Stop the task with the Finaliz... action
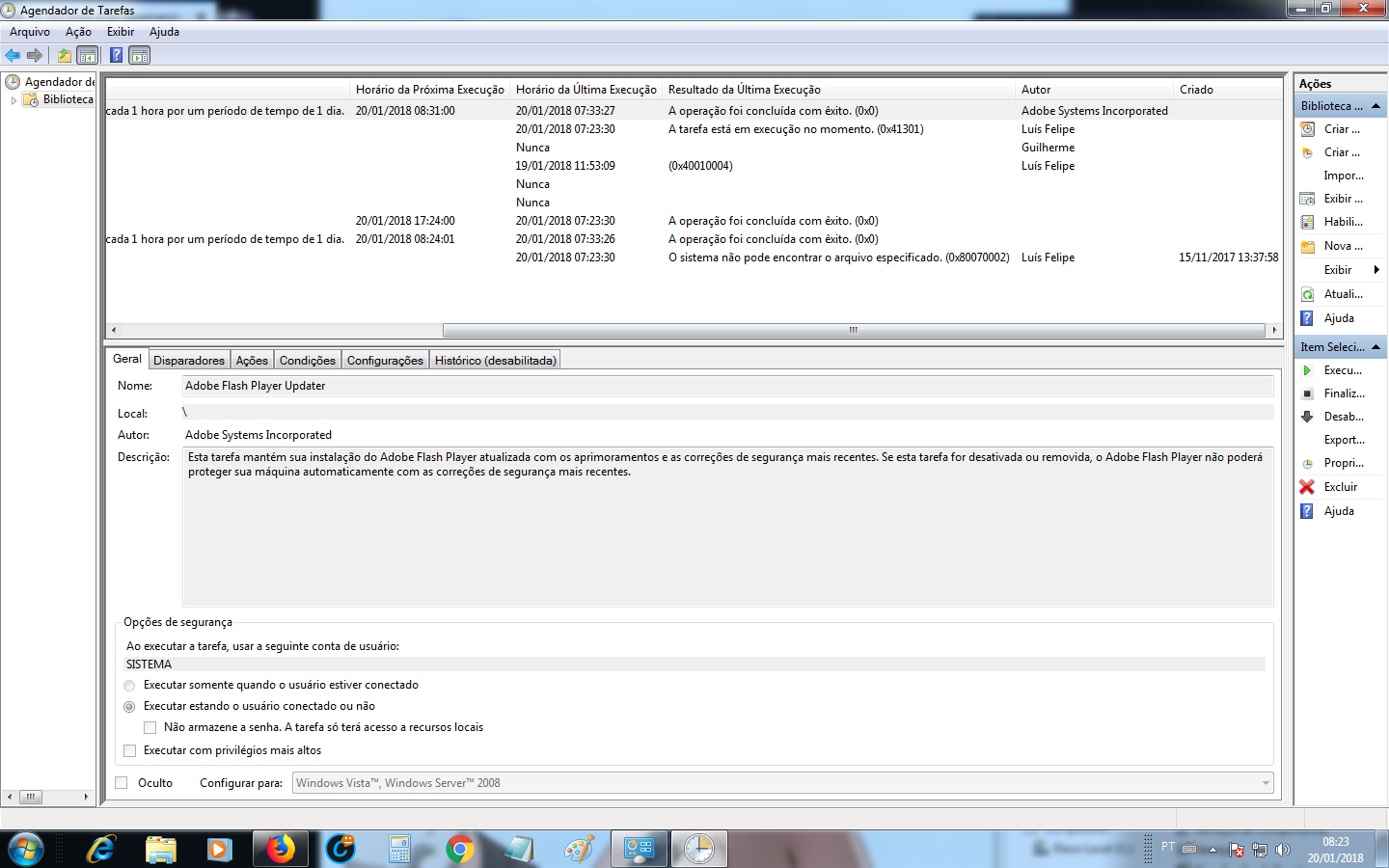This screenshot has height=868, width=1389. (1342, 393)
